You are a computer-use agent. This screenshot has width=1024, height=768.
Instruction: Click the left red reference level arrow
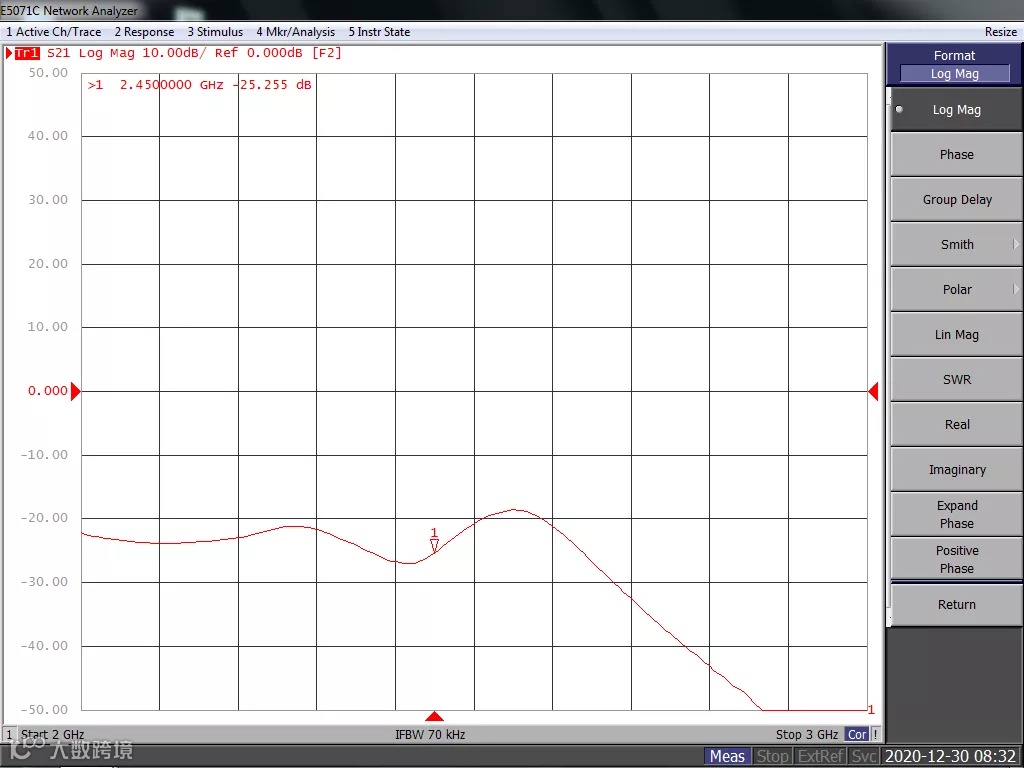pyautogui.click(x=76, y=391)
